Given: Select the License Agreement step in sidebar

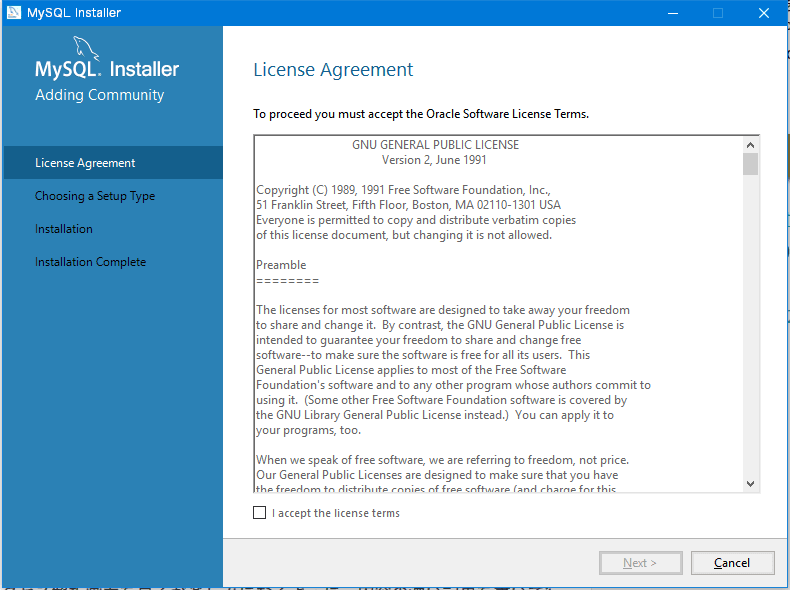Looking at the screenshot, I should pos(85,163).
